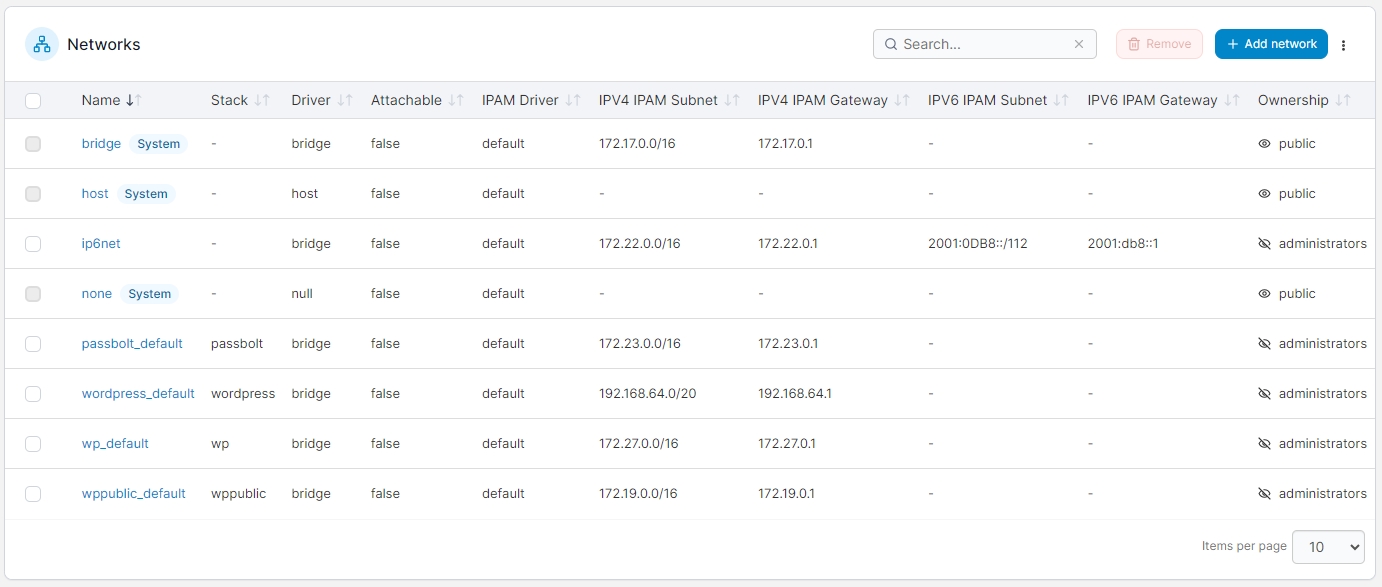Viewport: 1382px width, 587px height.
Task: Click the clear search X icon
Action: [1079, 44]
